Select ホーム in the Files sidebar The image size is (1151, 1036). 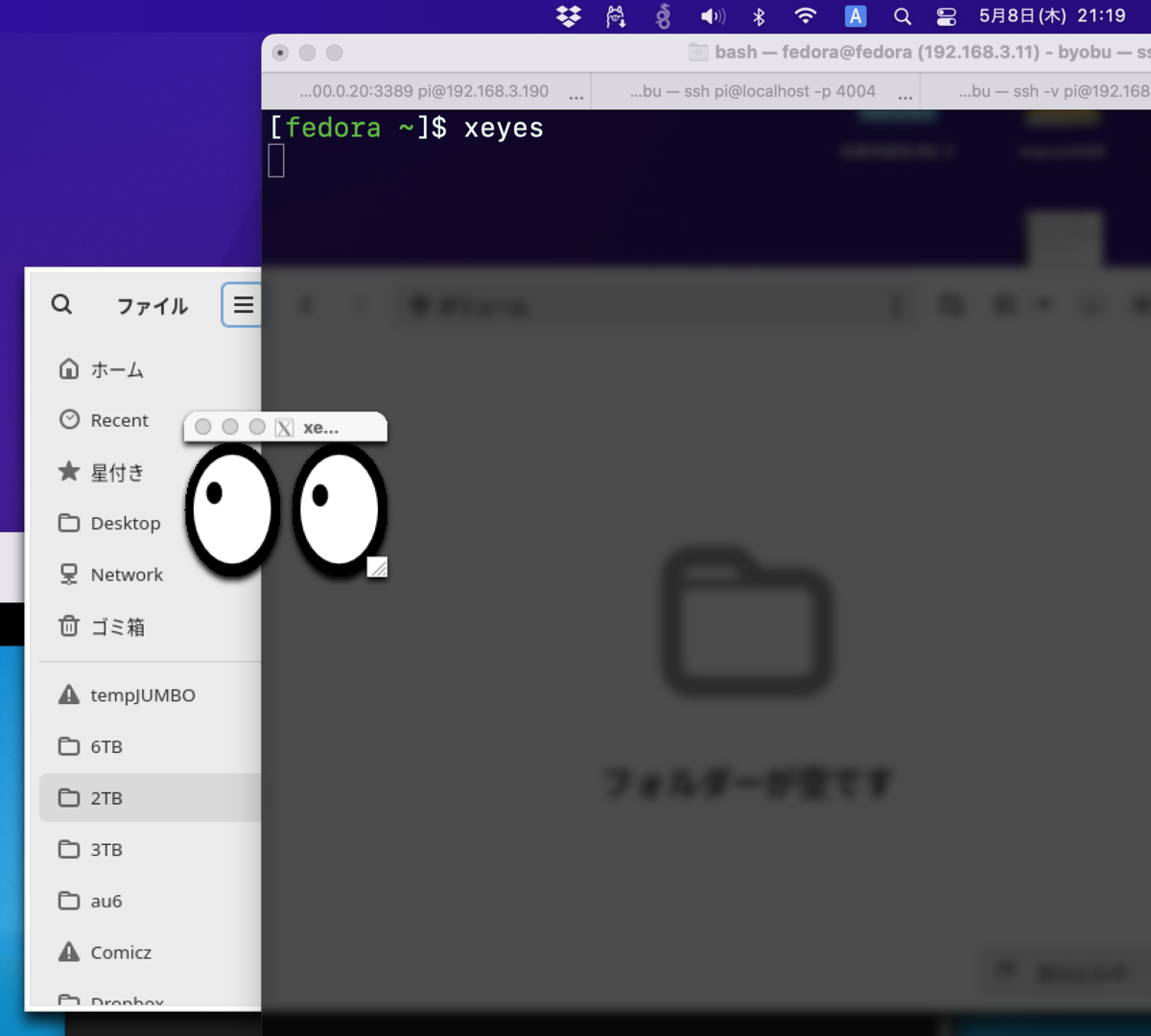pos(115,368)
